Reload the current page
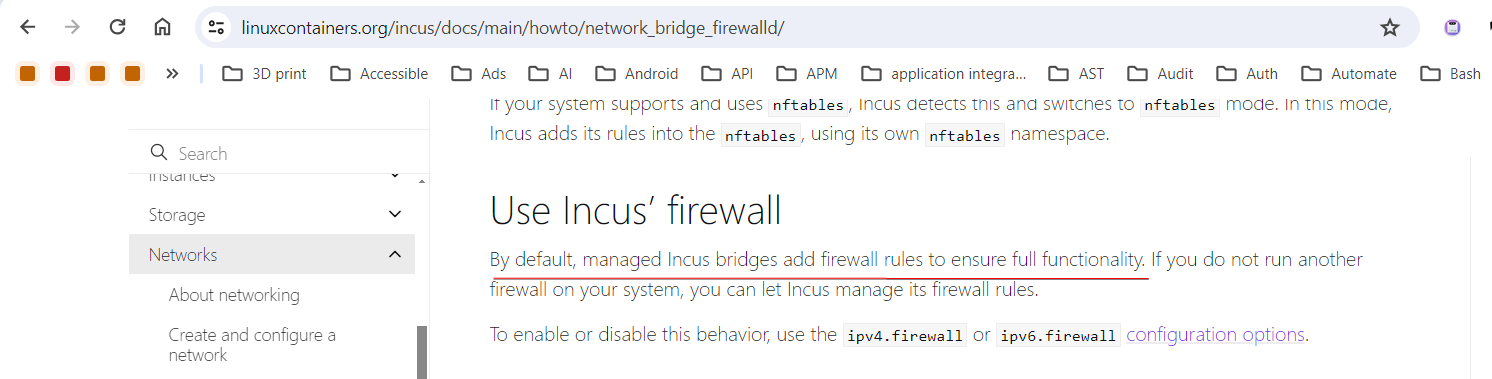1492x379 pixels. tap(117, 28)
